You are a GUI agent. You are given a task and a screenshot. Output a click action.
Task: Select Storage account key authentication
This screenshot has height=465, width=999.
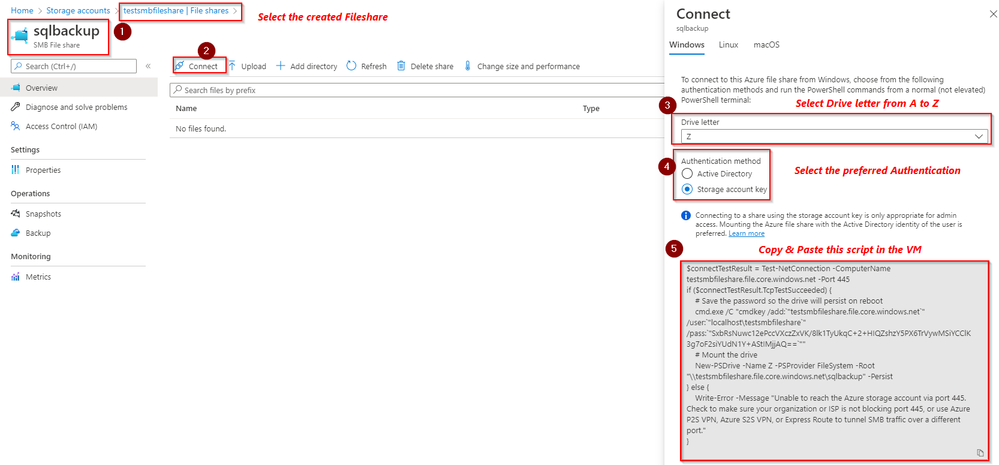point(687,189)
